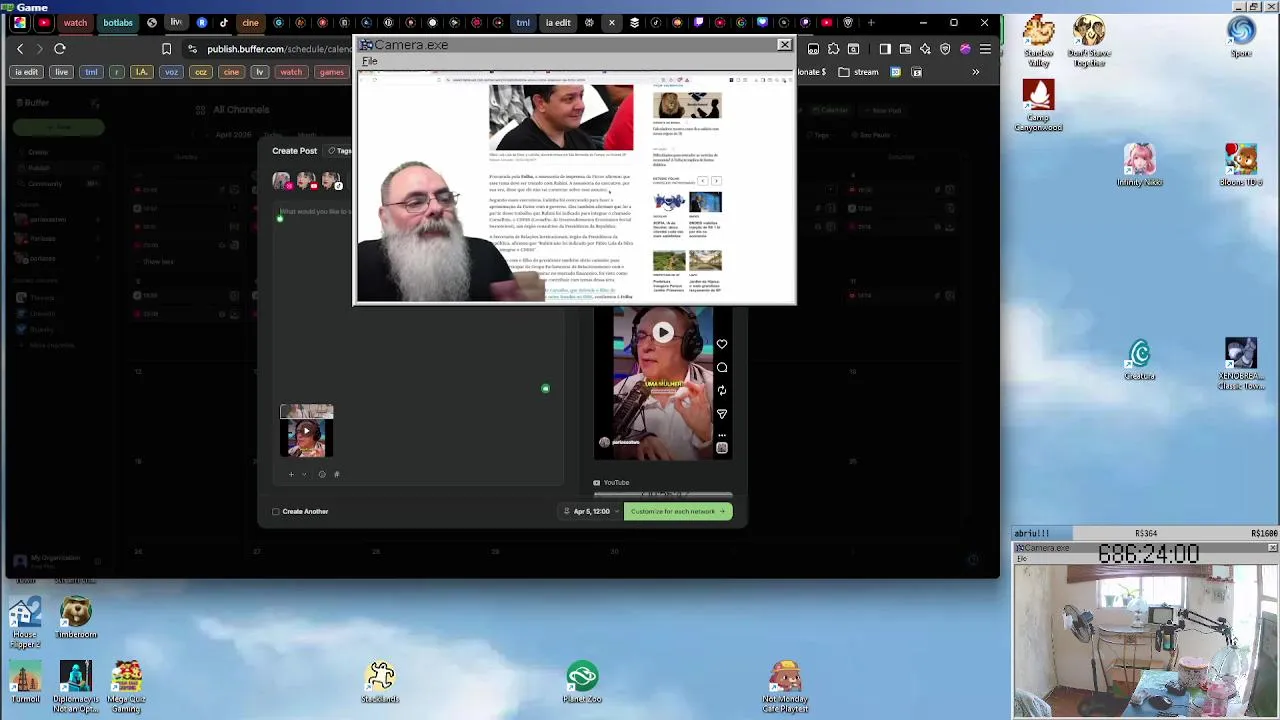
Task: Click the heart icon on video preview
Action: [x=722, y=344]
